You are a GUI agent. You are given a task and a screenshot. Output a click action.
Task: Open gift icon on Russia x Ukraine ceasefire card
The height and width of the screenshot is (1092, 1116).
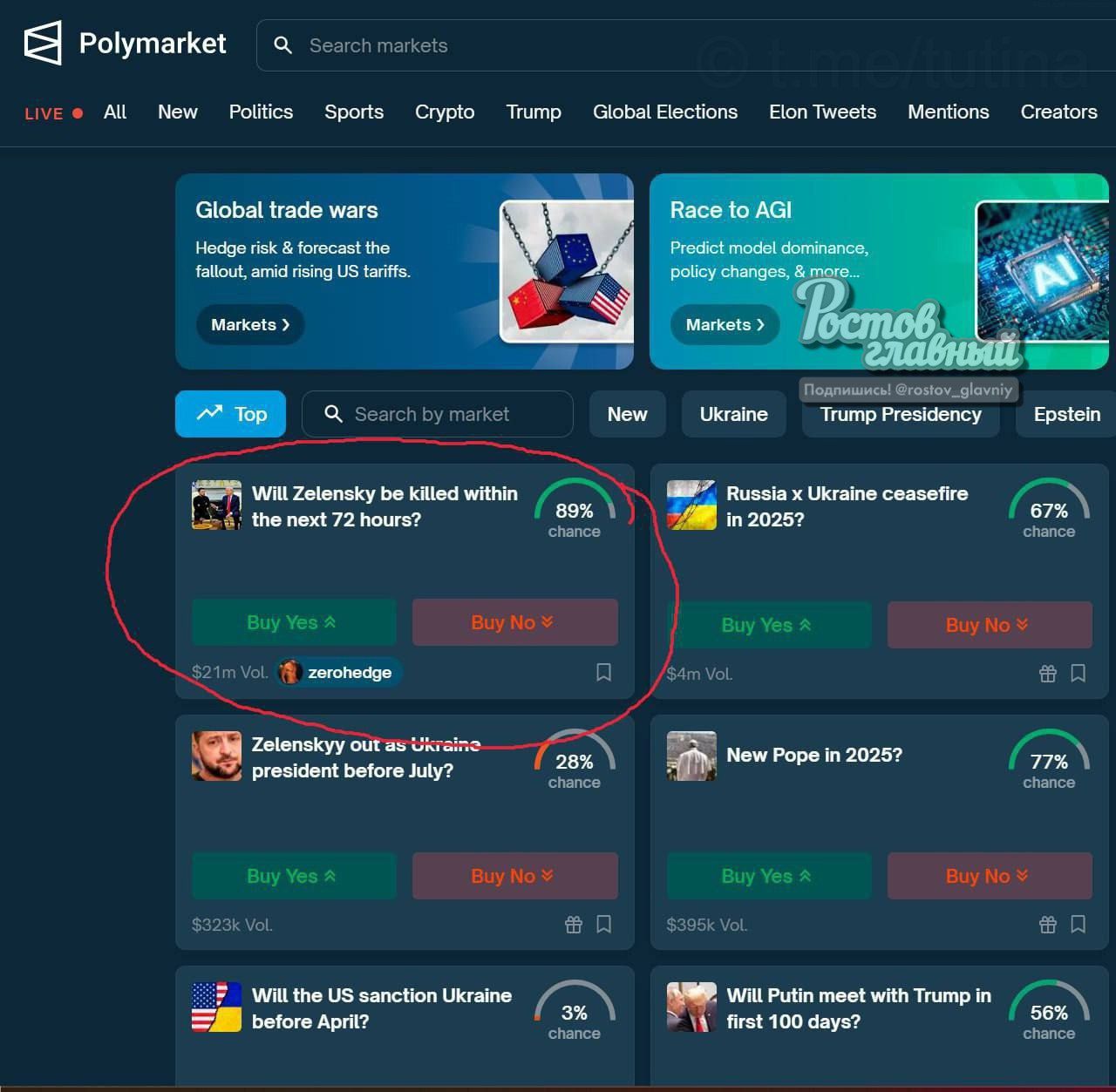coord(1048,674)
